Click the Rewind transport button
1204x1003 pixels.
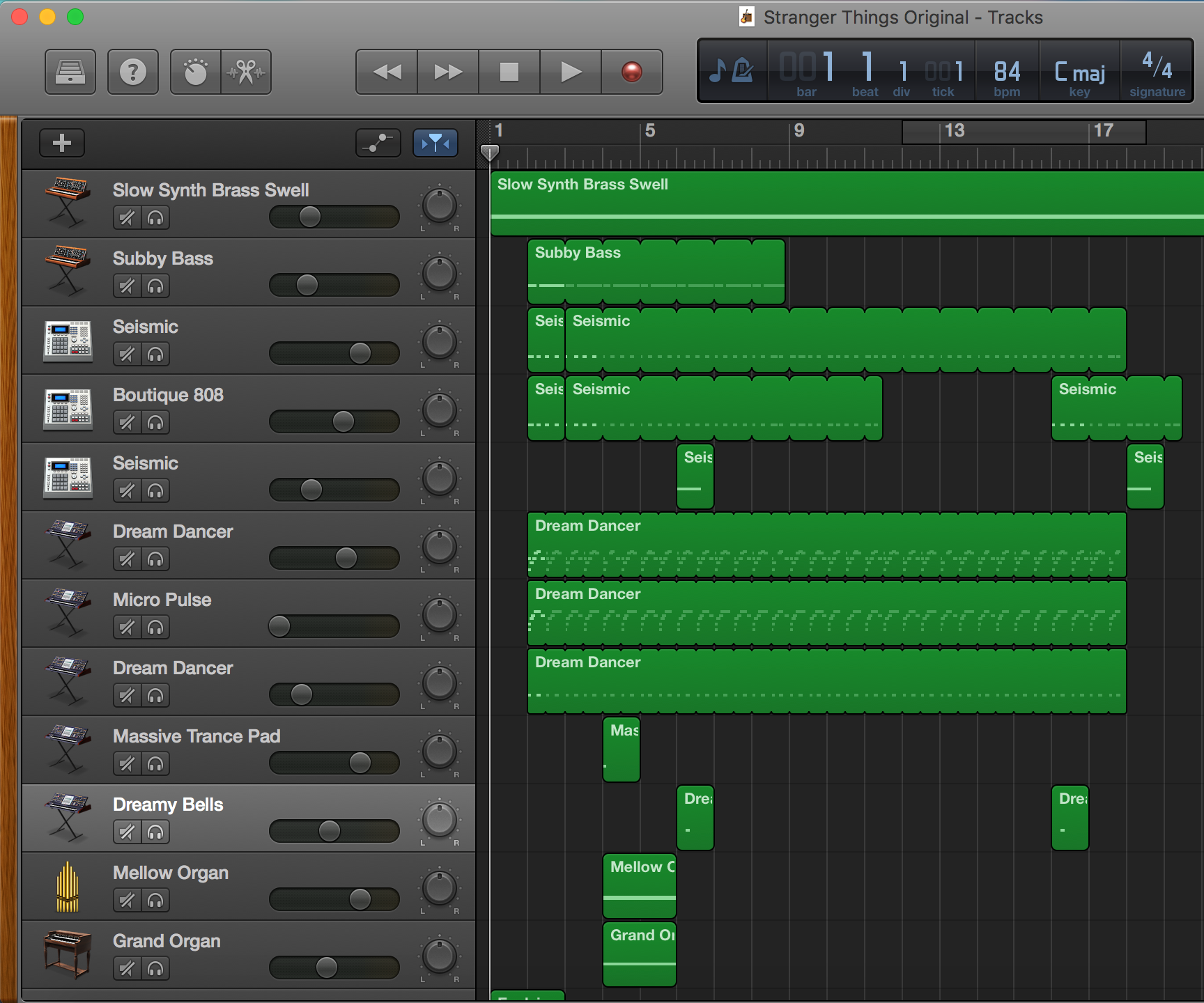pos(387,72)
